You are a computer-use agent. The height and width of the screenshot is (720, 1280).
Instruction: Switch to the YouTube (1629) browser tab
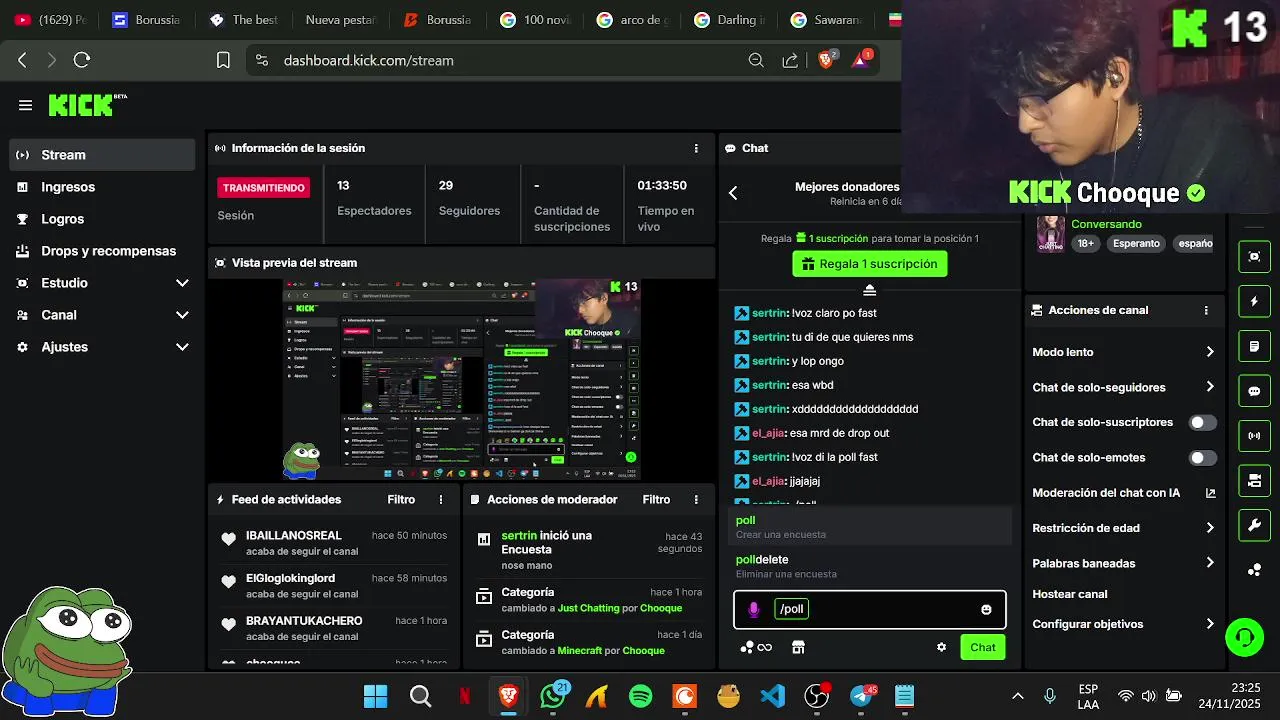[50, 20]
